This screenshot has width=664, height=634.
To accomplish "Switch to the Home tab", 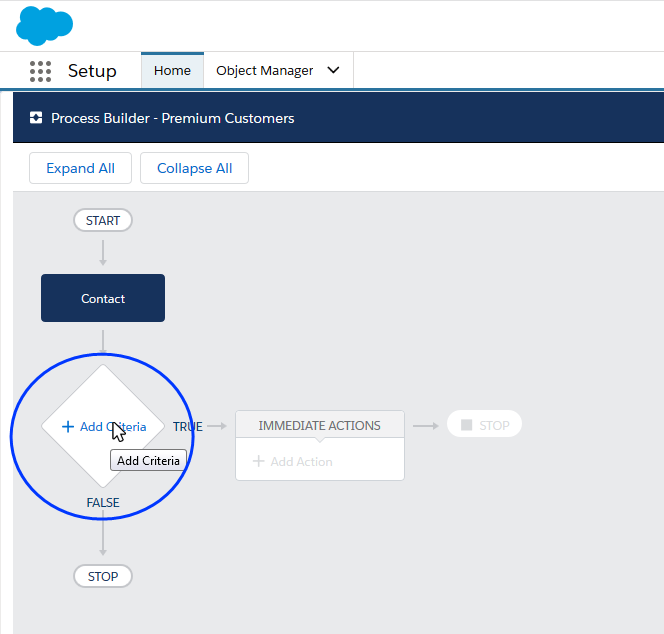I will point(172,70).
